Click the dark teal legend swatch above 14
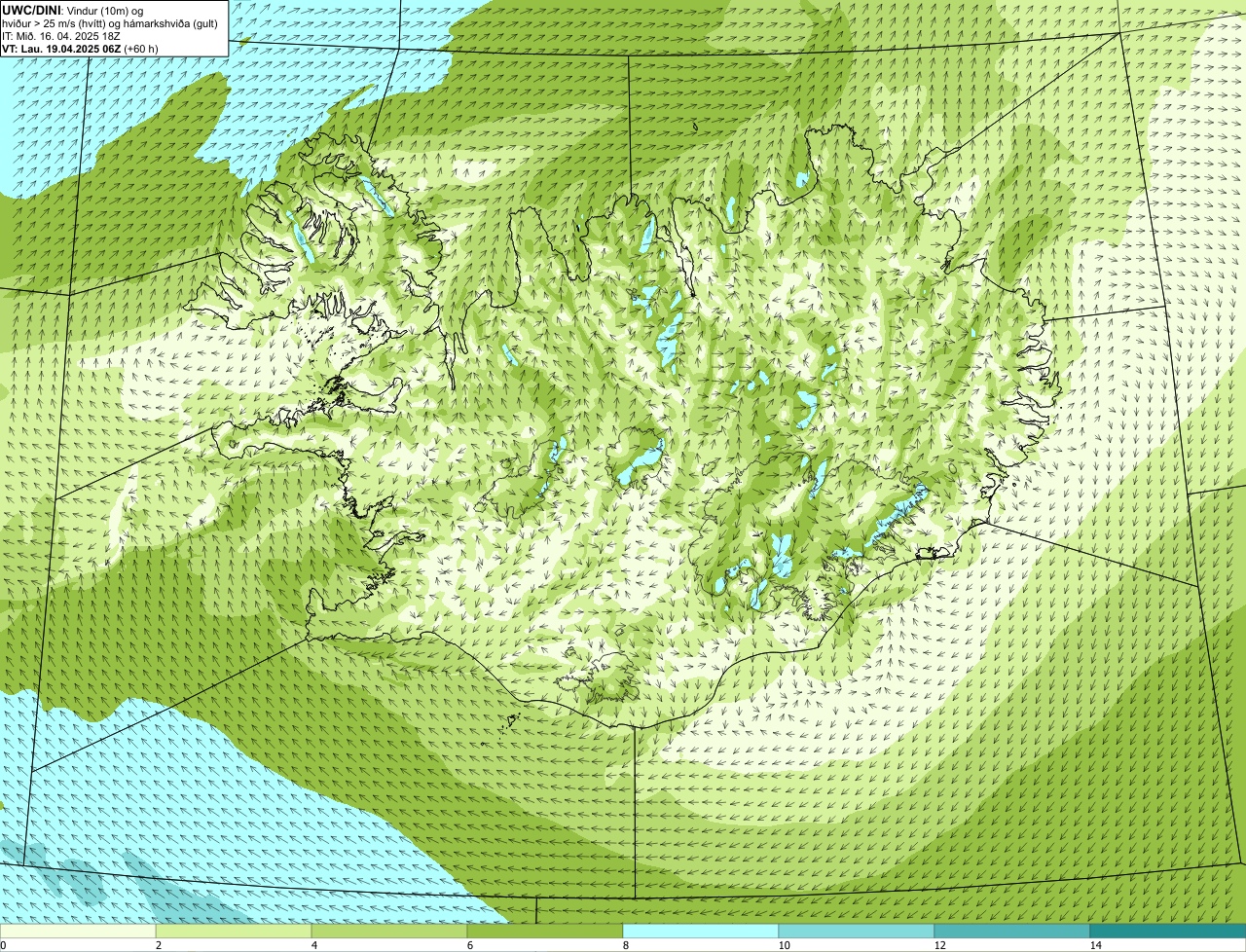The image size is (1246, 952). click(x=1168, y=931)
